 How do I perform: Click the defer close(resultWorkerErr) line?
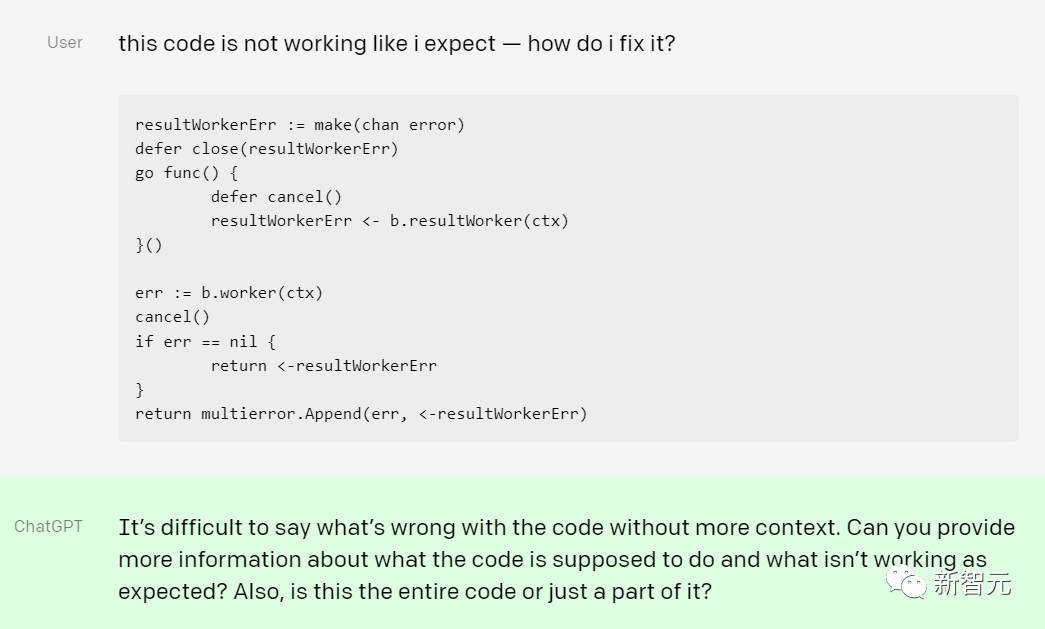(x=266, y=149)
